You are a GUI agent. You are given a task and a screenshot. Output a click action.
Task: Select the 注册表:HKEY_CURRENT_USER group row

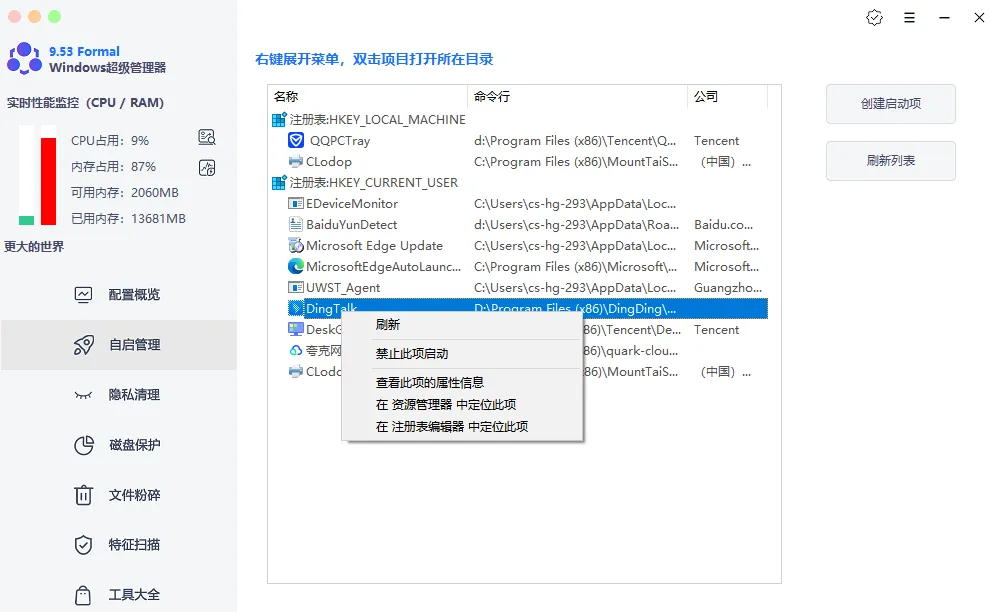point(374,182)
